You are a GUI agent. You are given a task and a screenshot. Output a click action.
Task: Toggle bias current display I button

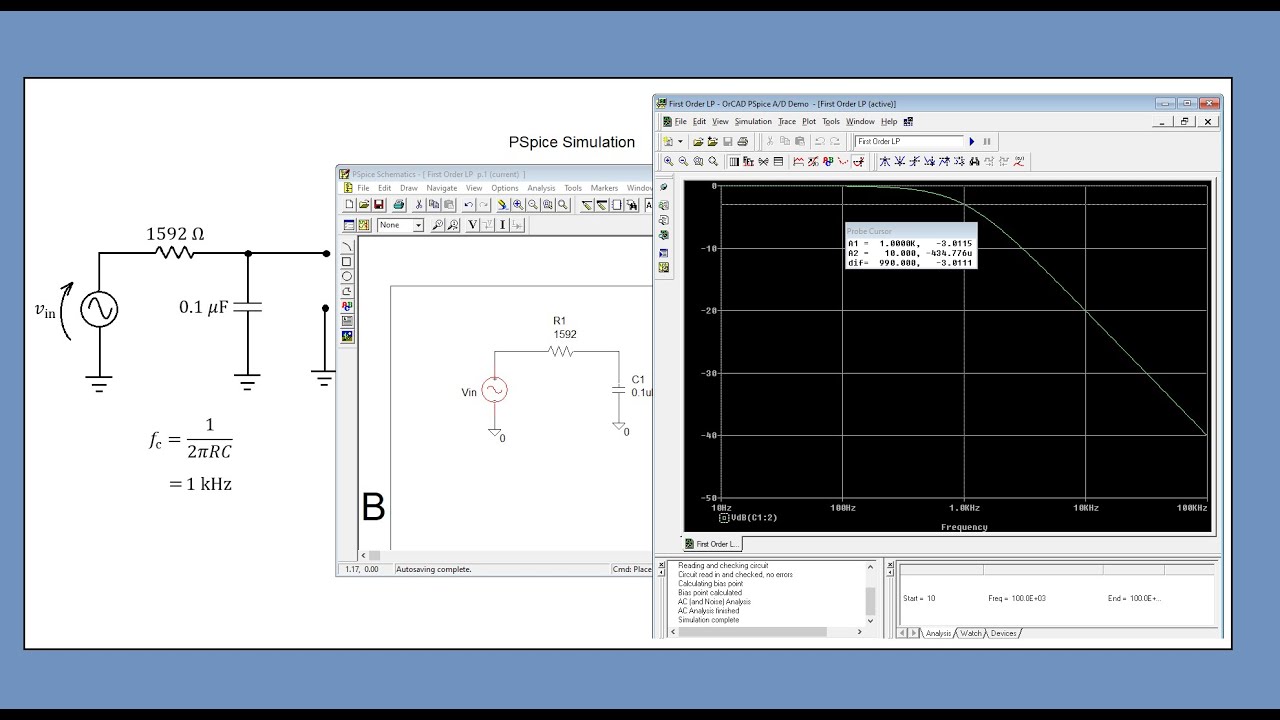[x=503, y=225]
